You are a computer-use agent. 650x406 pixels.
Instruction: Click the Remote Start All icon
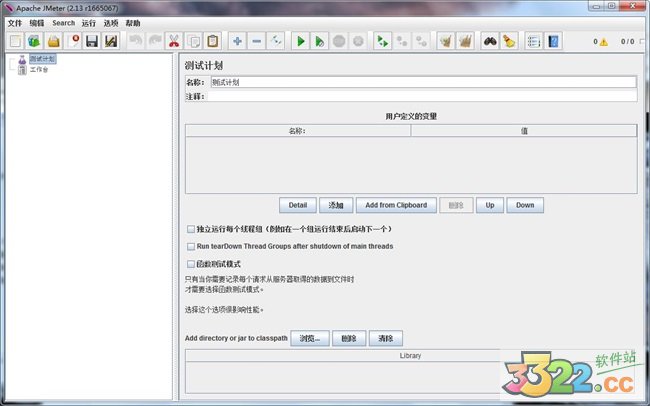pyautogui.click(x=383, y=41)
